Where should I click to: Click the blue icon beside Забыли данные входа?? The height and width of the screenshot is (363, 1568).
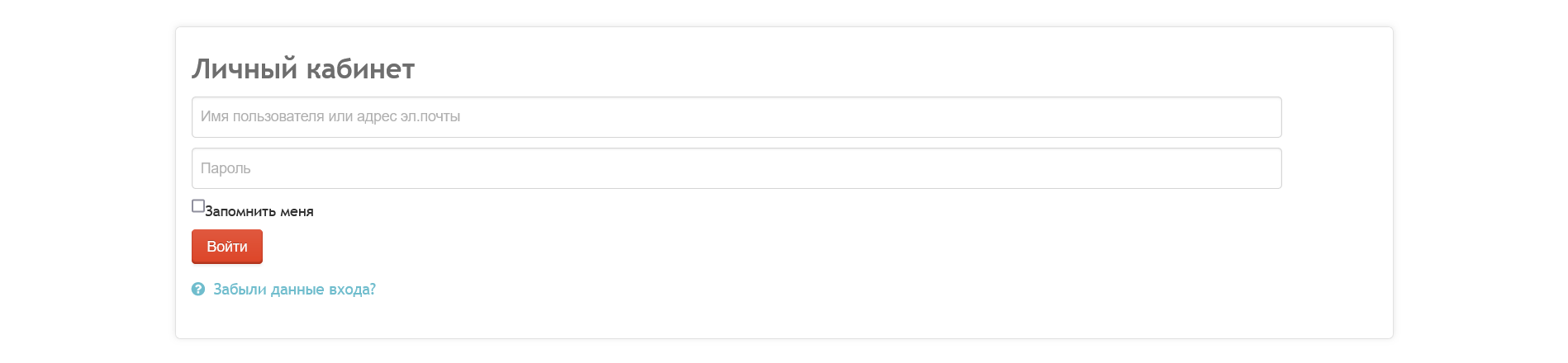pyautogui.click(x=198, y=290)
